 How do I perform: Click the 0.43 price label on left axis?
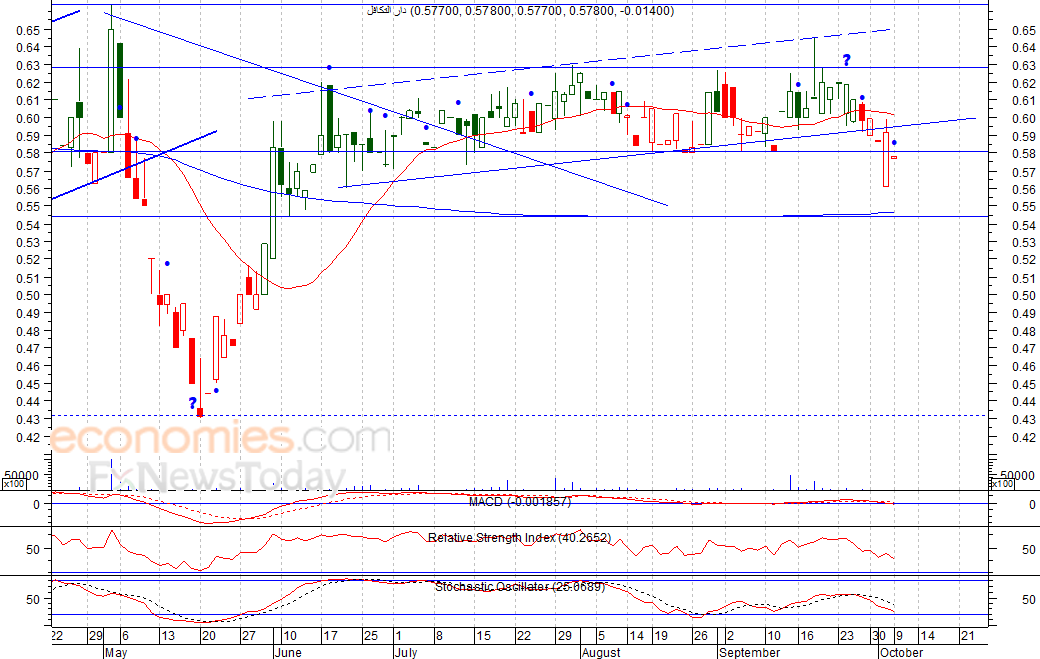pos(28,420)
